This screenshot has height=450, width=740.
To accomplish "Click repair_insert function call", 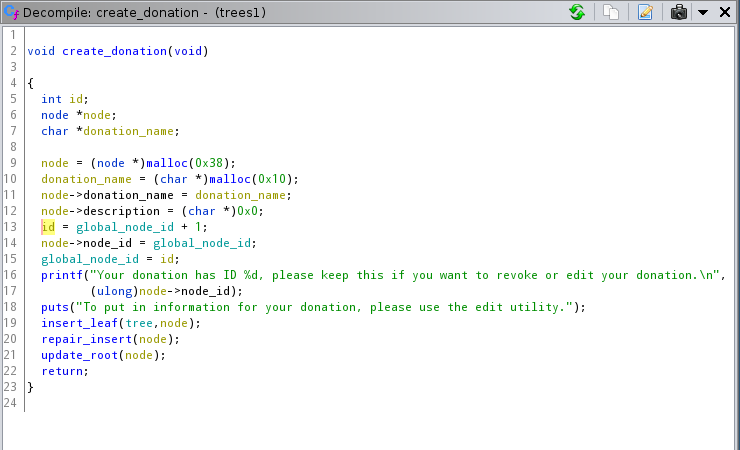I will pos(86,340).
